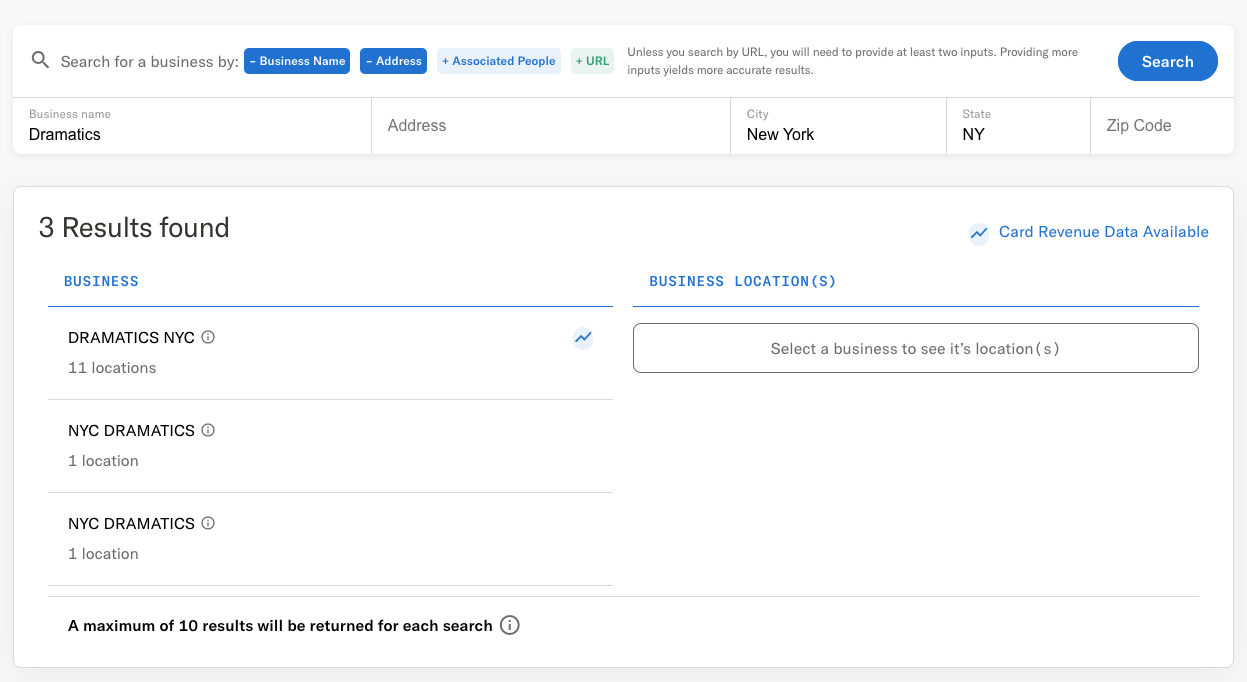Click the Zip Code input field
Screen dimensions: 1247x682
(x=1162, y=126)
